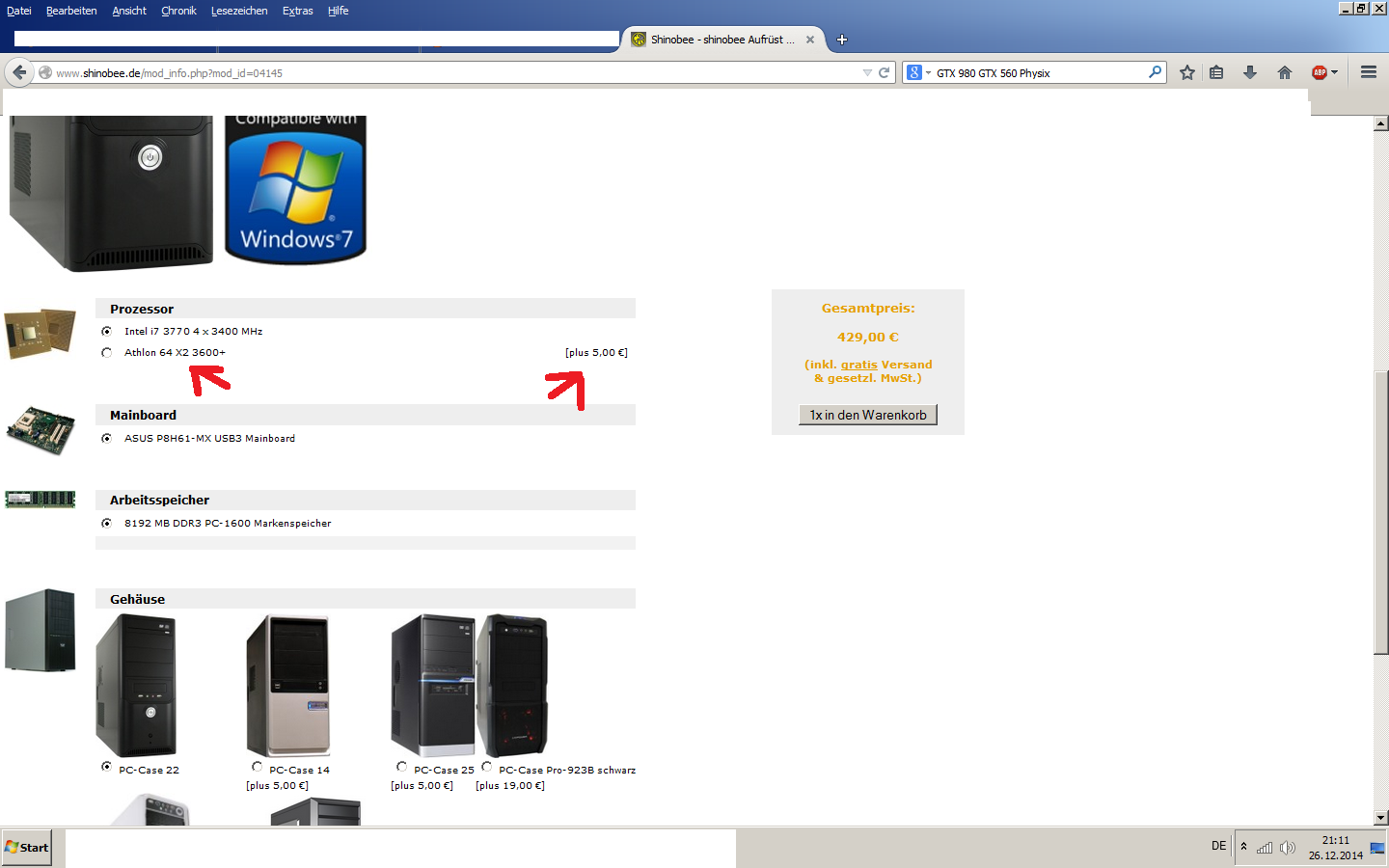Go back using the browser back arrow
Screen dimensions: 1389x868
[x=19, y=72]
